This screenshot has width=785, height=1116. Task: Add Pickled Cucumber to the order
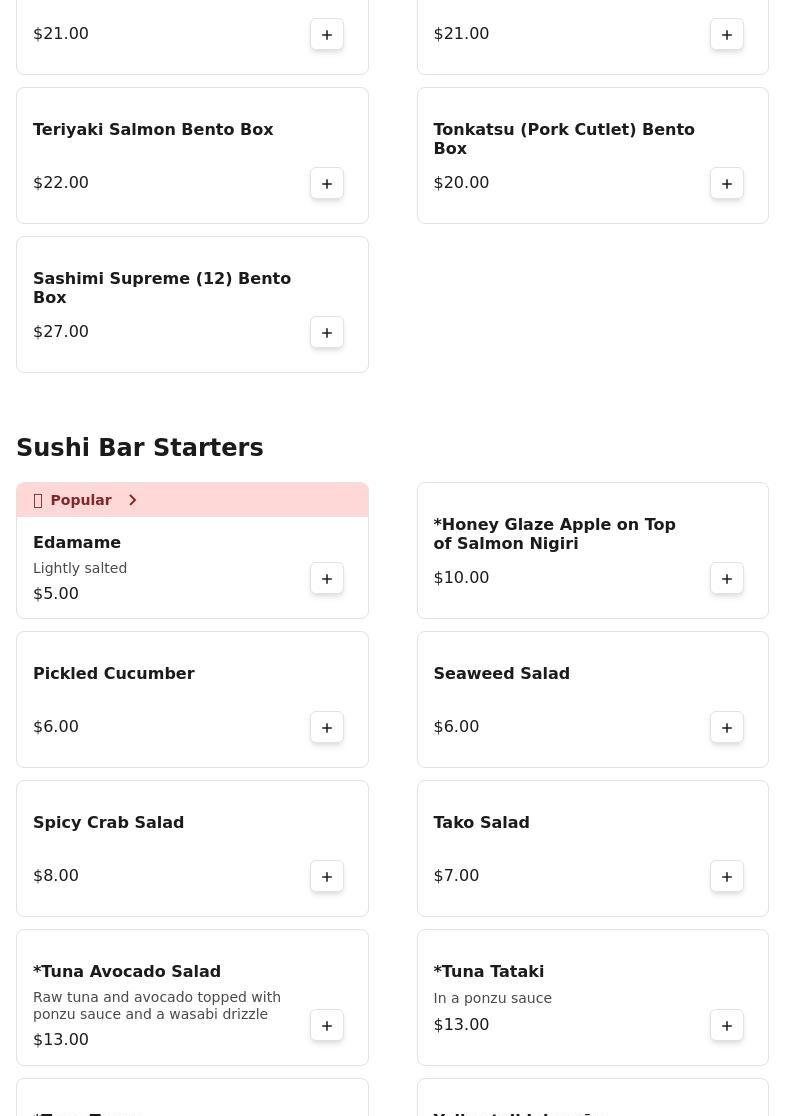click(x=327, y=727)
